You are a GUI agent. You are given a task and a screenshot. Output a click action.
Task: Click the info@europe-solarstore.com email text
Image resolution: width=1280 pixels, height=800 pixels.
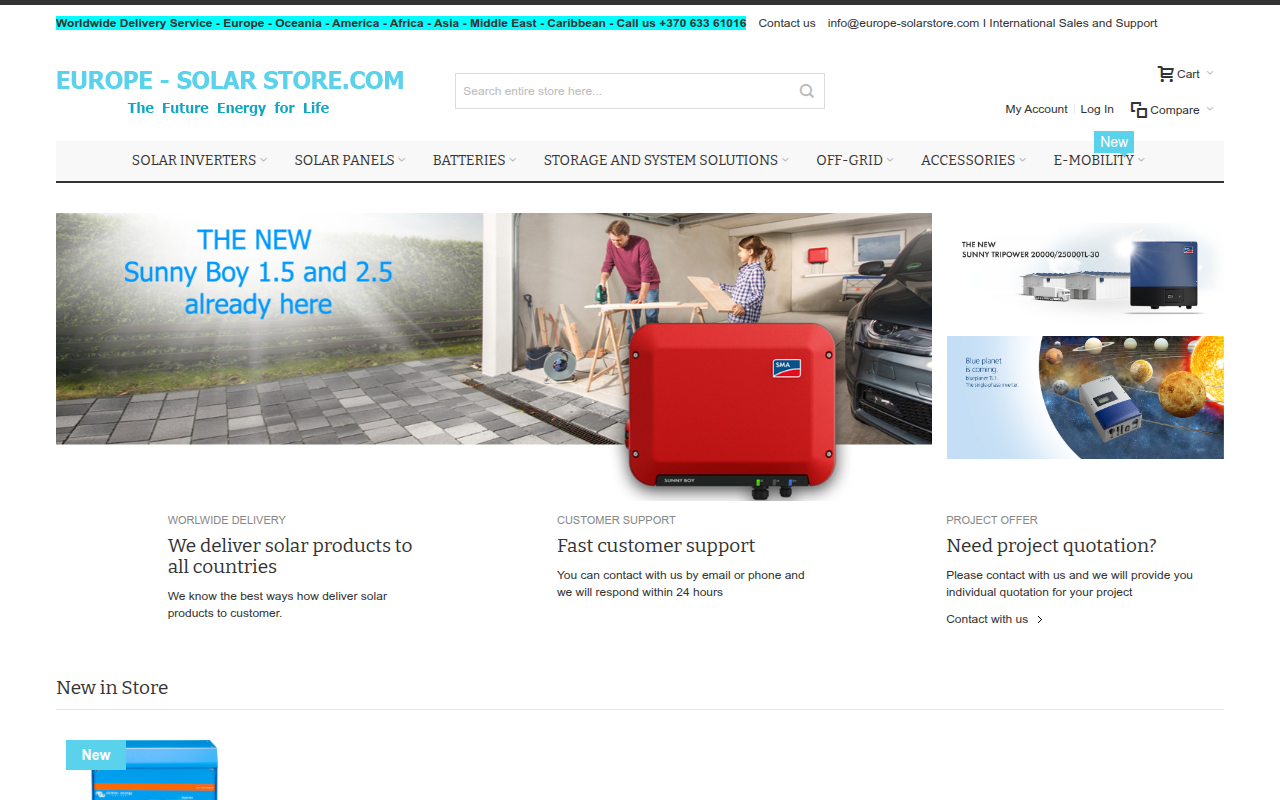pyautogui.click(x=903, y=23)
